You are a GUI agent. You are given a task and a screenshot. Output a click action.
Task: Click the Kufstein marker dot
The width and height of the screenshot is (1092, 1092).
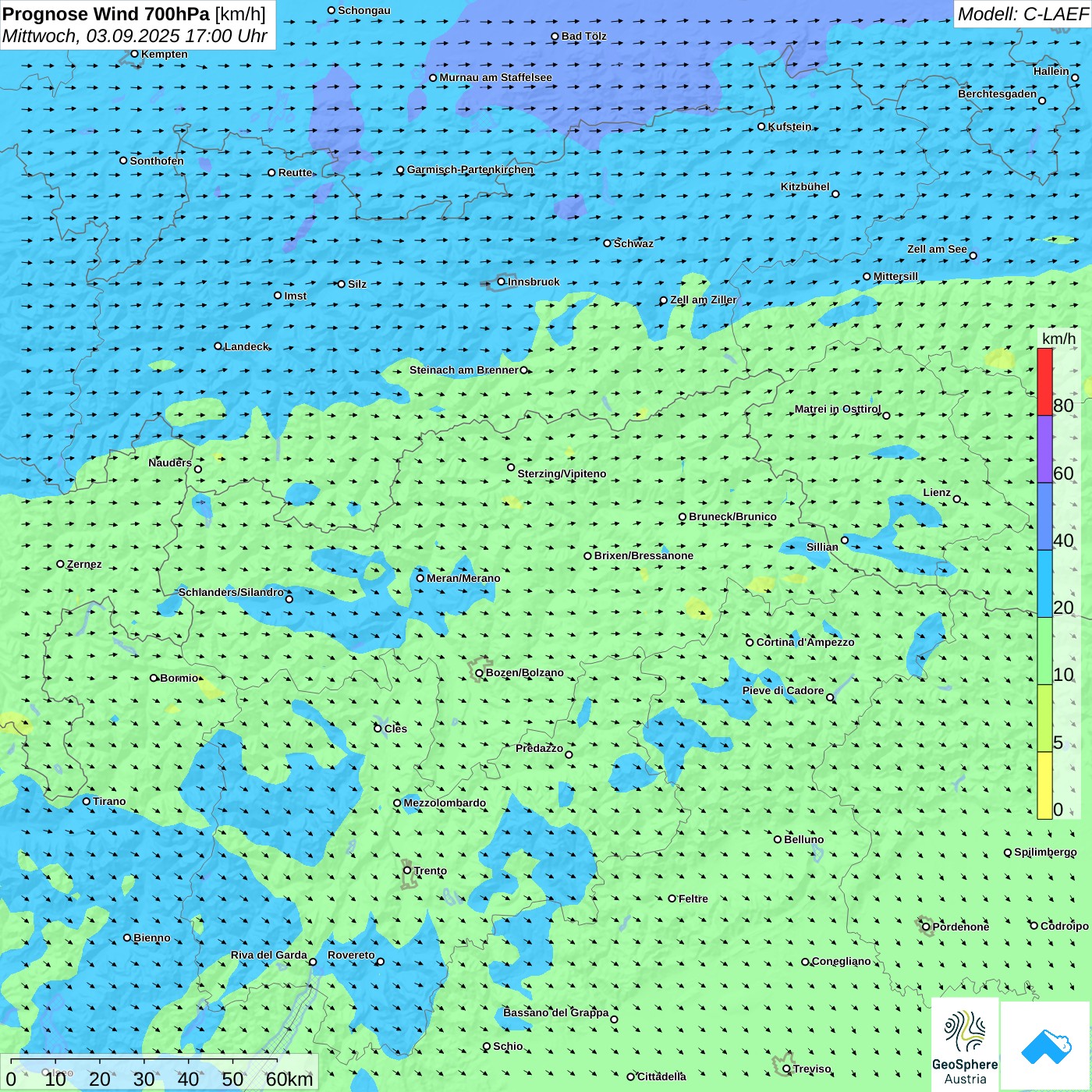tap(761, 126)
